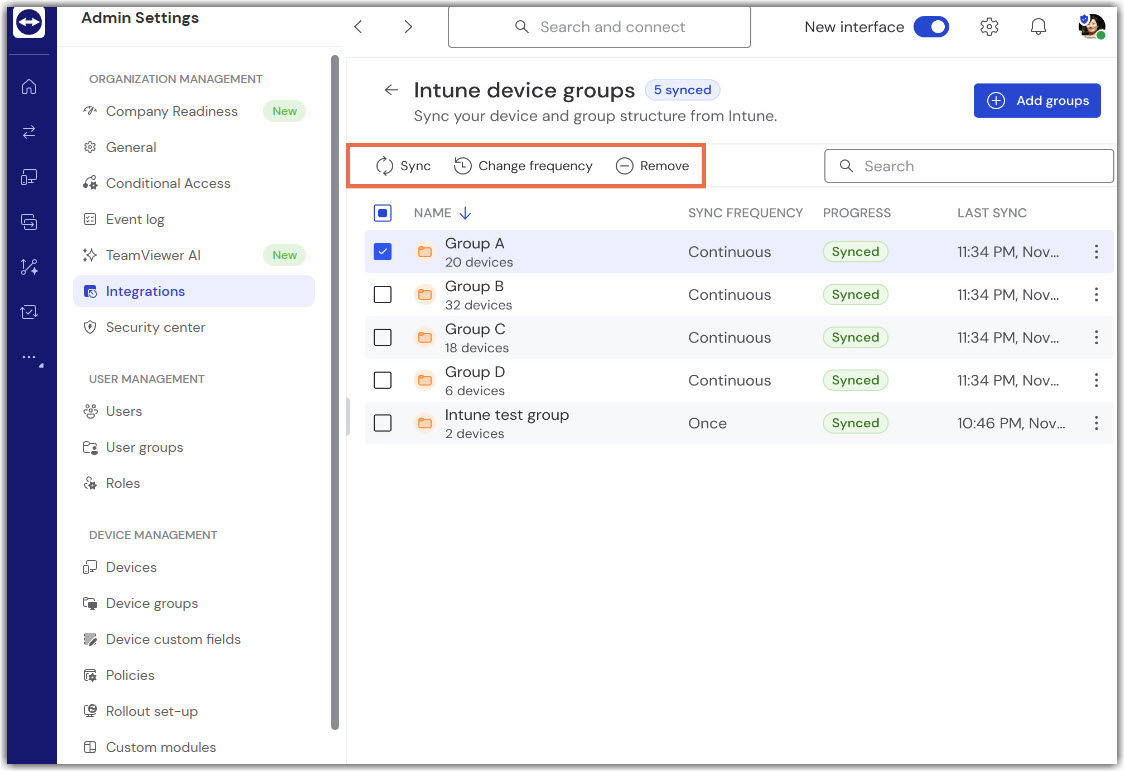Open the Workflows branch icon in left rail
This screenshot has height=772, width=1125.
[x=29, y=267]
